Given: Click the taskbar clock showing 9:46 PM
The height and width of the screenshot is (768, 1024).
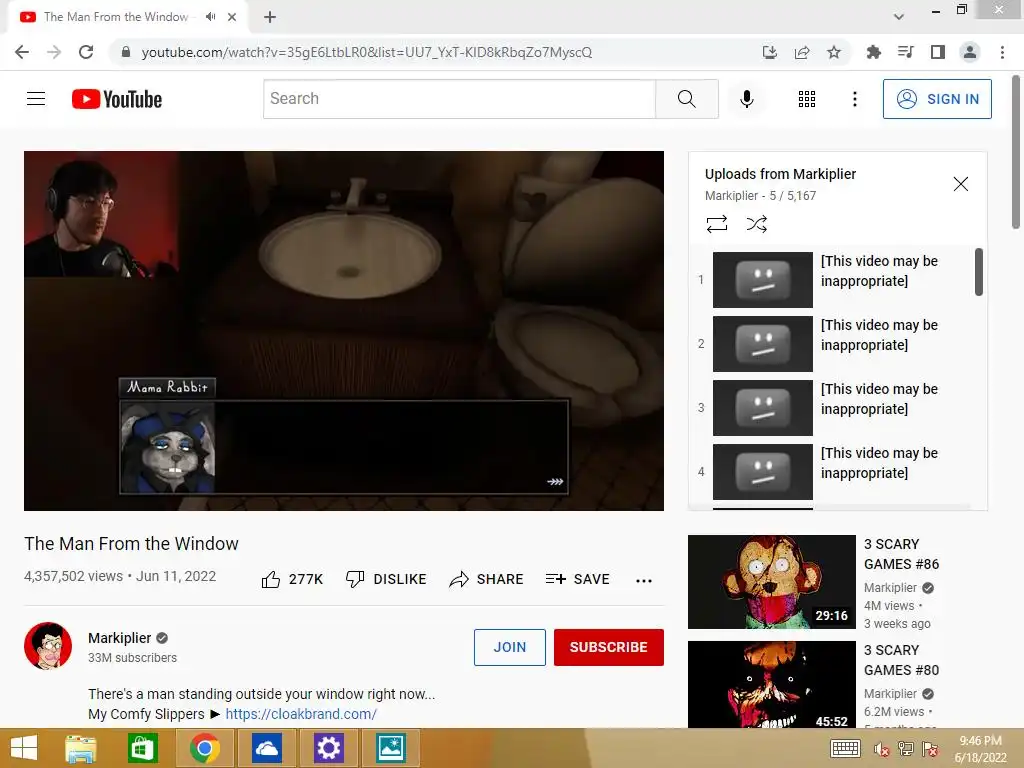Looking at the screenshot, I should tap(980, 749).
